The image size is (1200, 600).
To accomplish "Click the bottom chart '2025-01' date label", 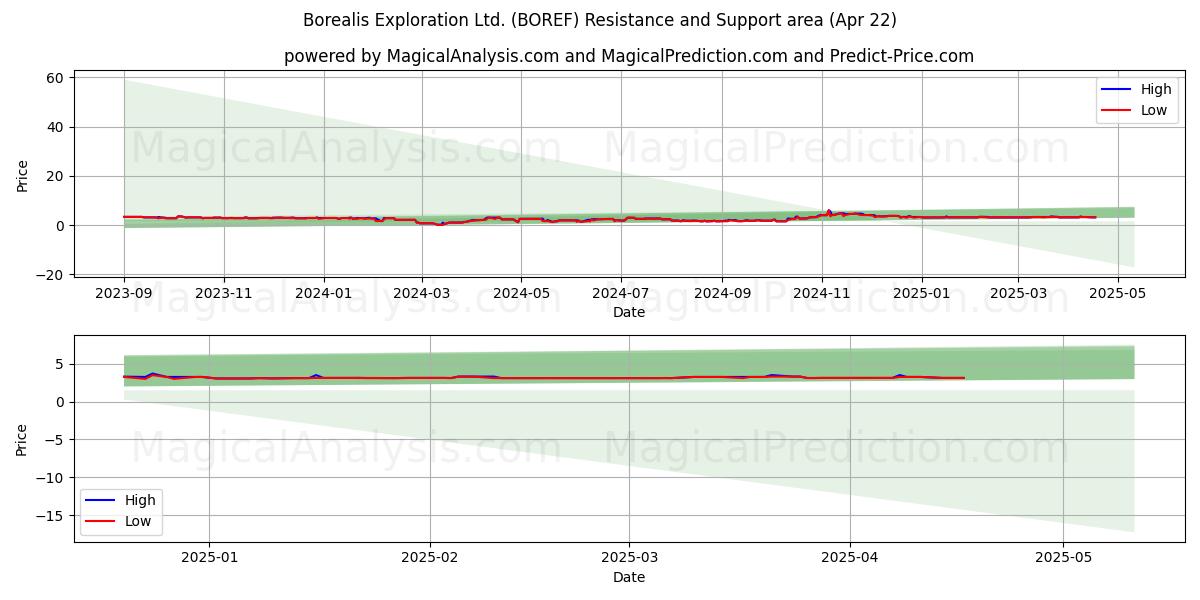I will 209,559.
